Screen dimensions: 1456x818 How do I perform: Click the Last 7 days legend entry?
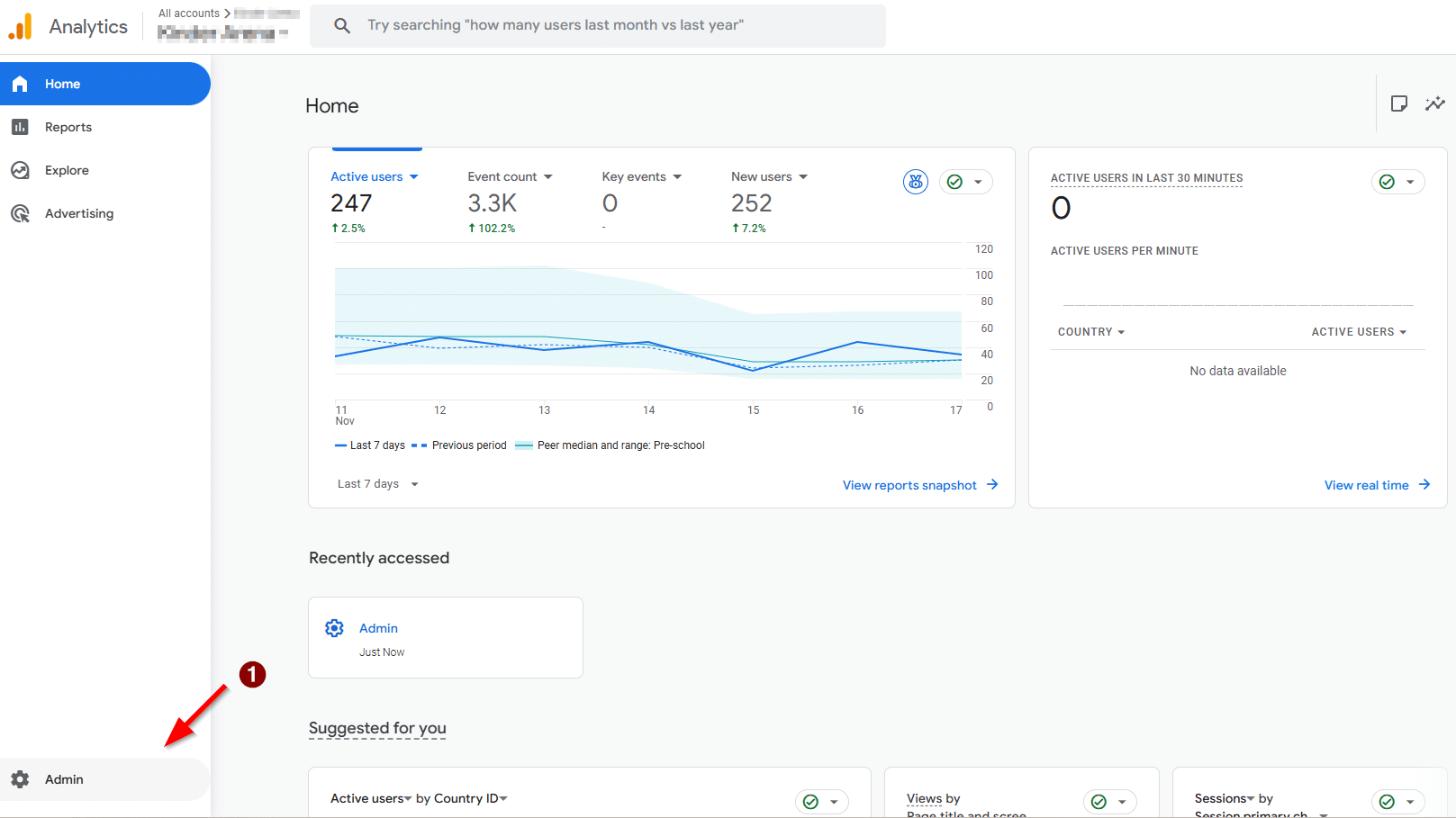370,445
